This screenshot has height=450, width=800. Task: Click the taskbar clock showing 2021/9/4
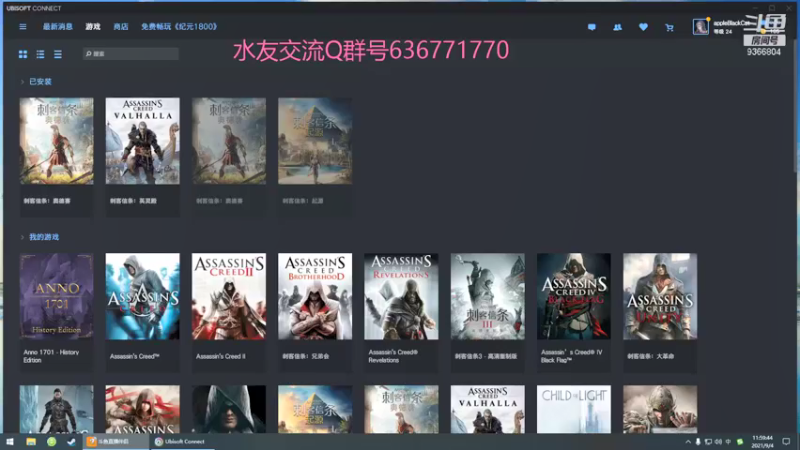pyautogui.click(x=762, y=442)
